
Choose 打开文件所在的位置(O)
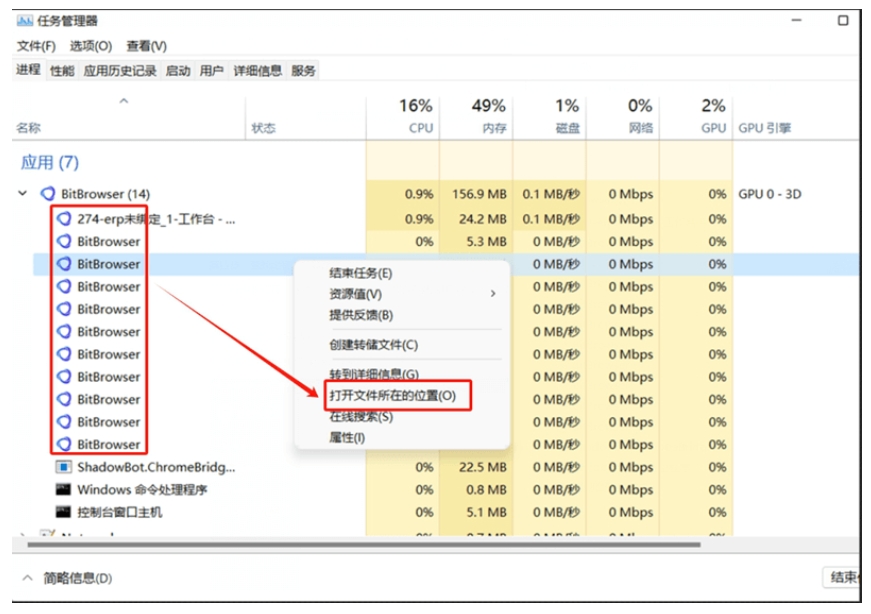[x=393, y=395]
